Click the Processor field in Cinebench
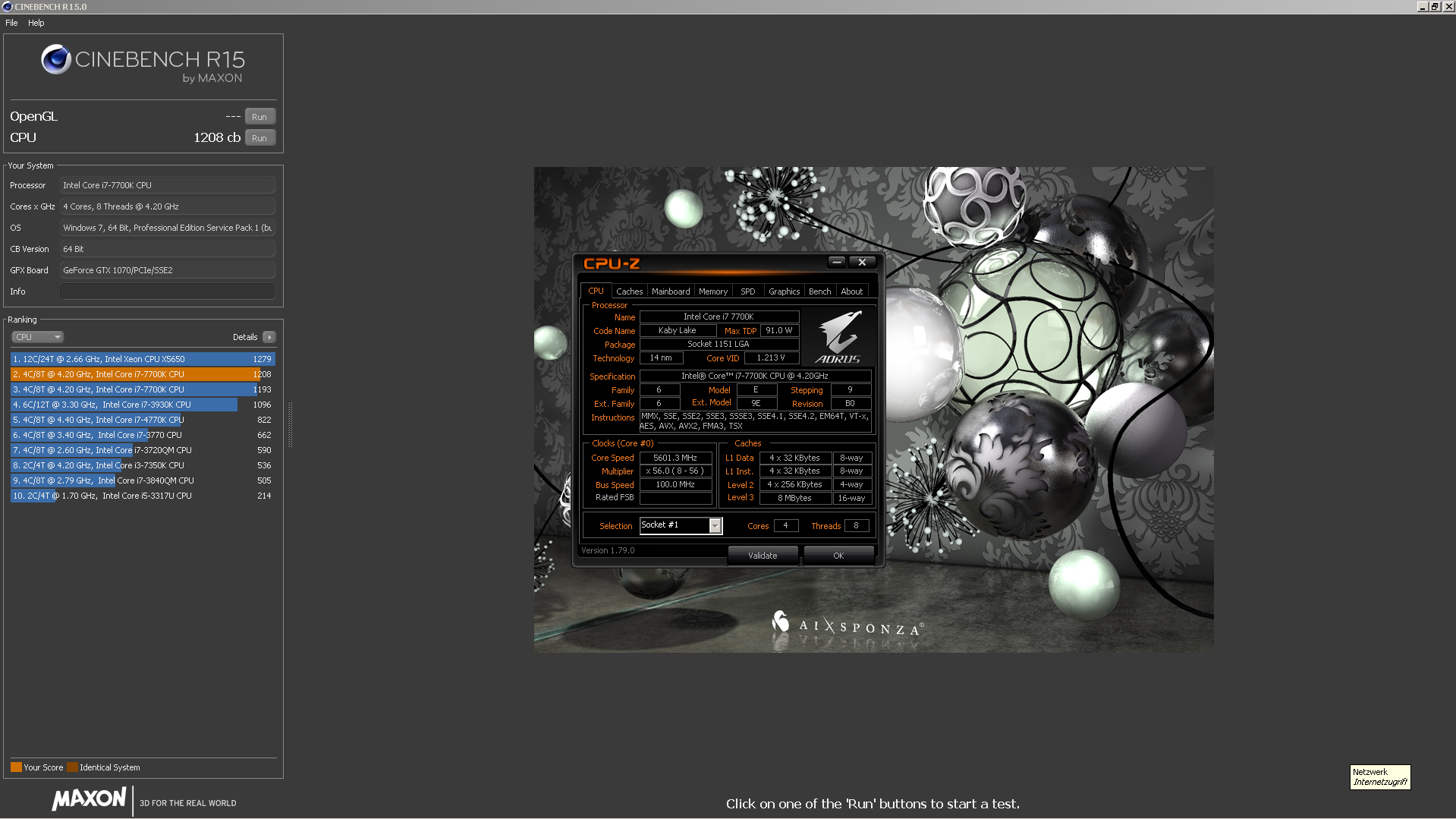The height and width of the screenshot is (819, 1456). [167, 185]
